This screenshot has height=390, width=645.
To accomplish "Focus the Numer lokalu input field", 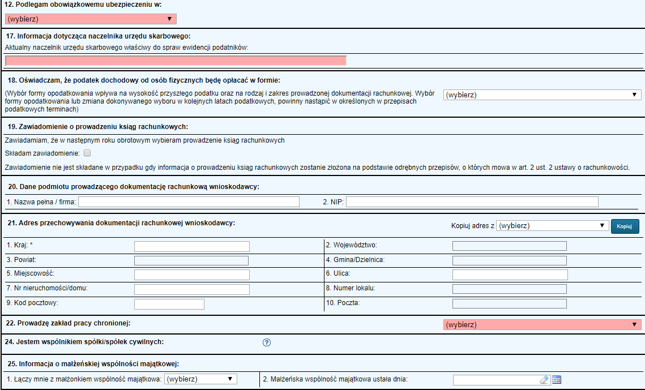I will click(509, 289).
